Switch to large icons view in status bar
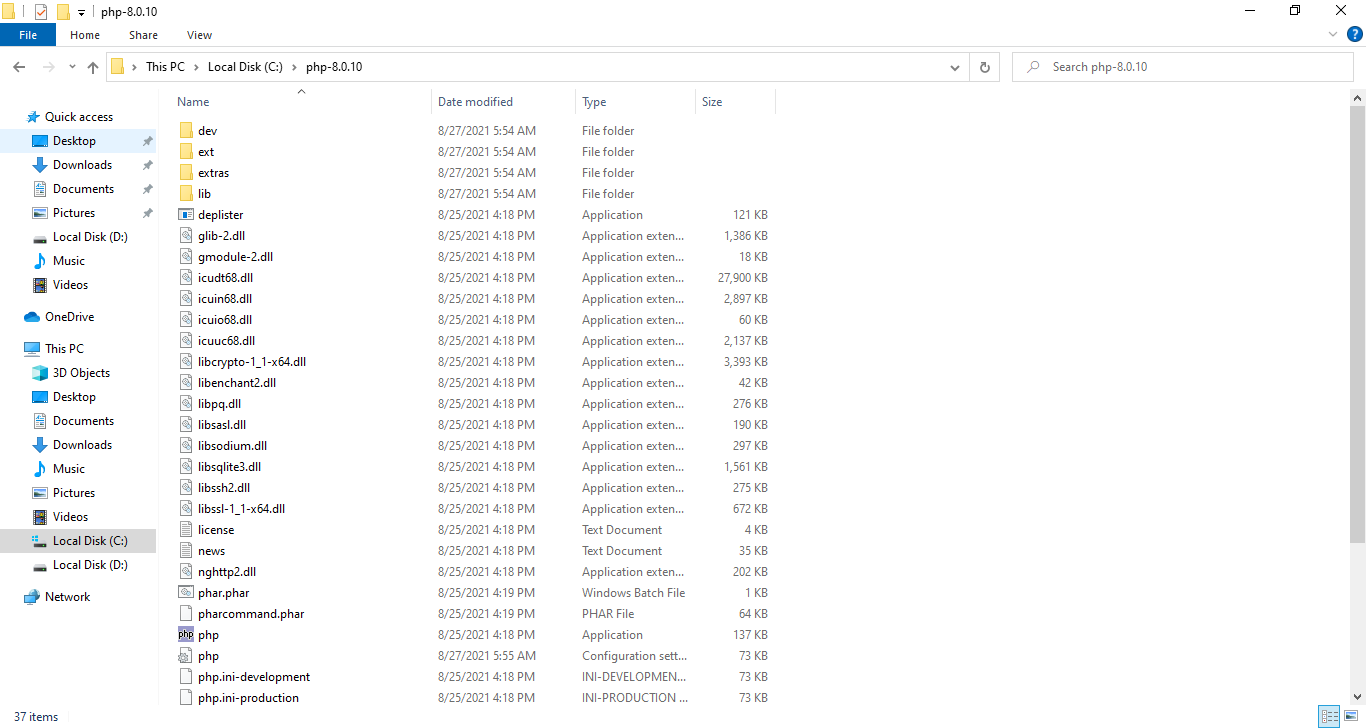 click(x=1349, y=717)
